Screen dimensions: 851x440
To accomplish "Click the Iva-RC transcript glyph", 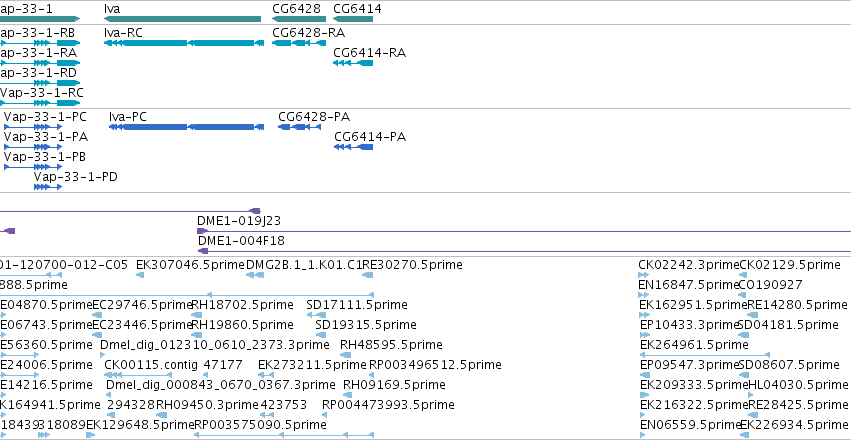I will 184,43.
